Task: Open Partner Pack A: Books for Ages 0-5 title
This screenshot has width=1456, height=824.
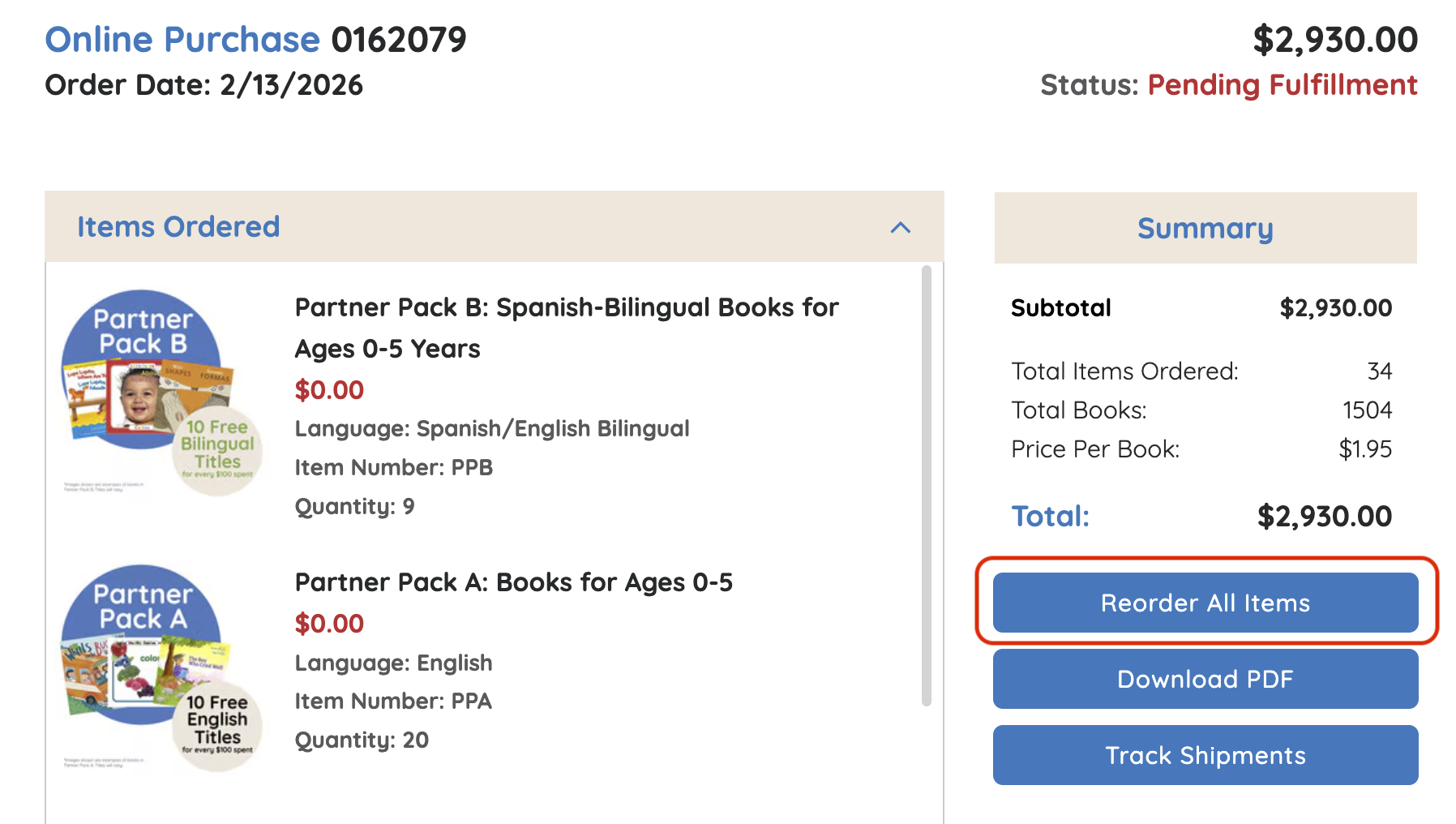Action: 513,582
